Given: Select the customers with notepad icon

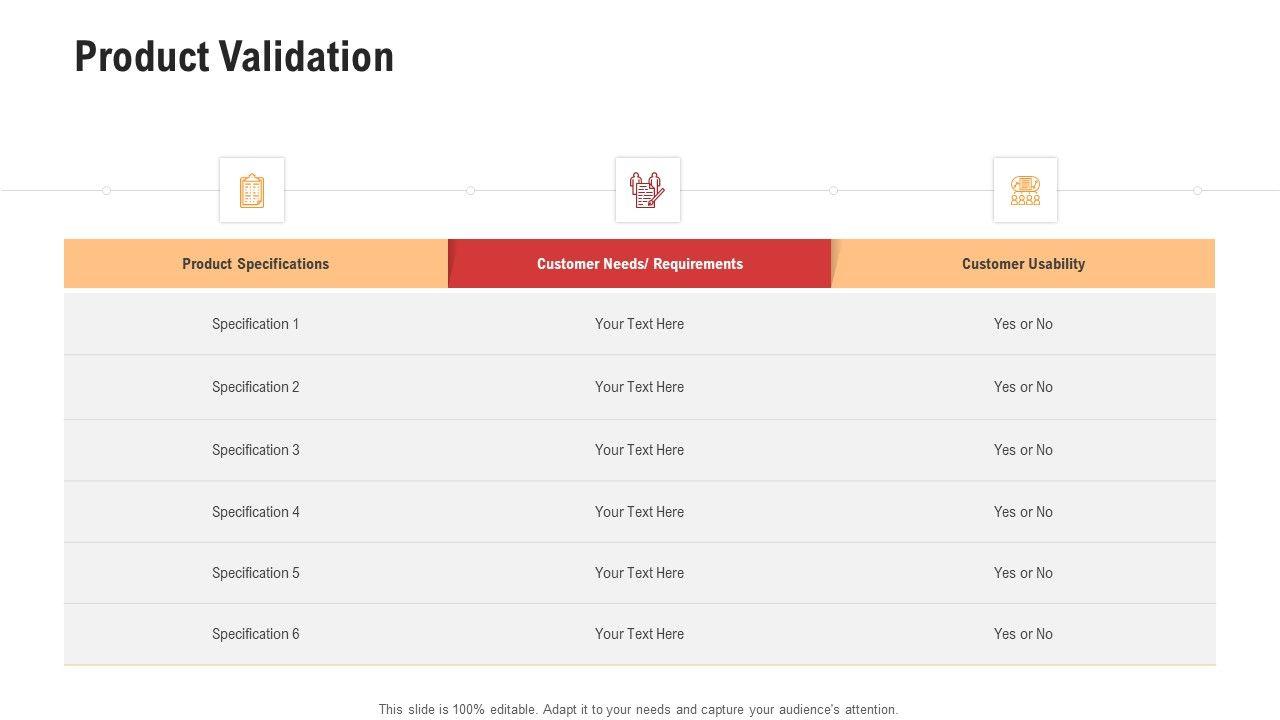Looking at the screenshot, I should pos(647,190).
